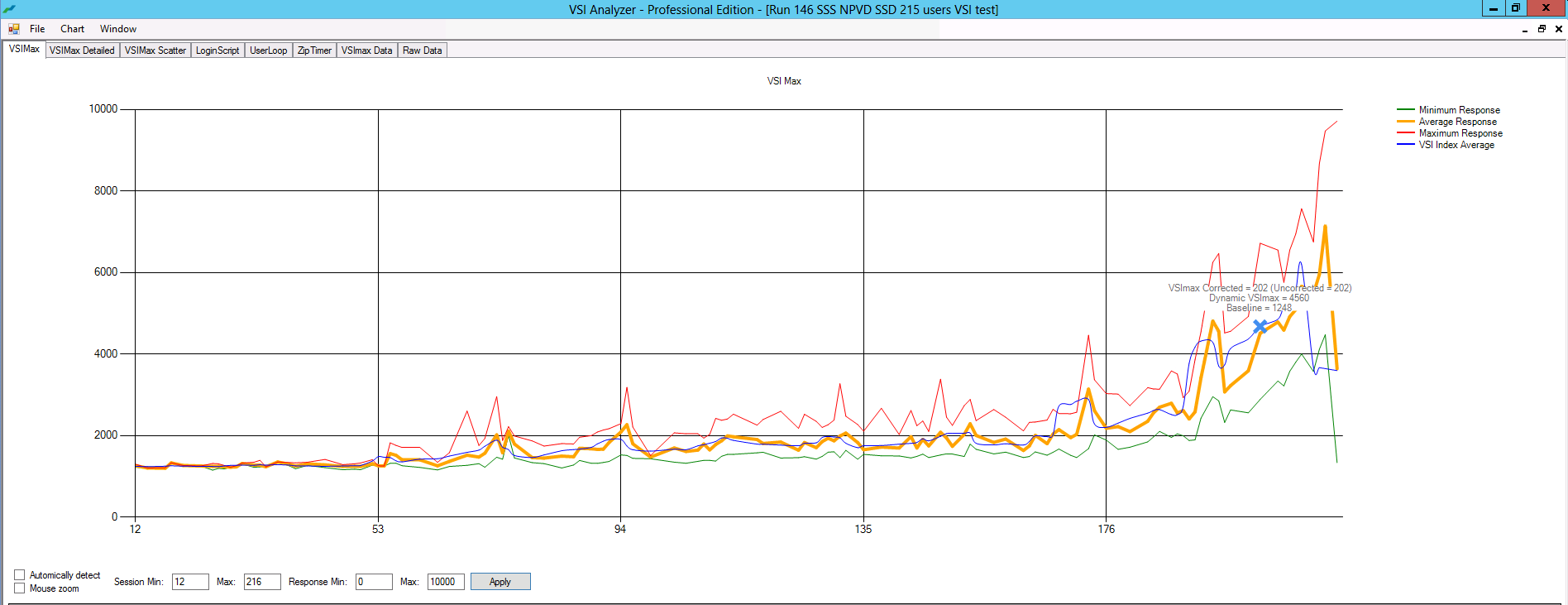Viewport: 1568px width, 605px height.
Task: Click the Response Max input field
Action: (445, 582)
